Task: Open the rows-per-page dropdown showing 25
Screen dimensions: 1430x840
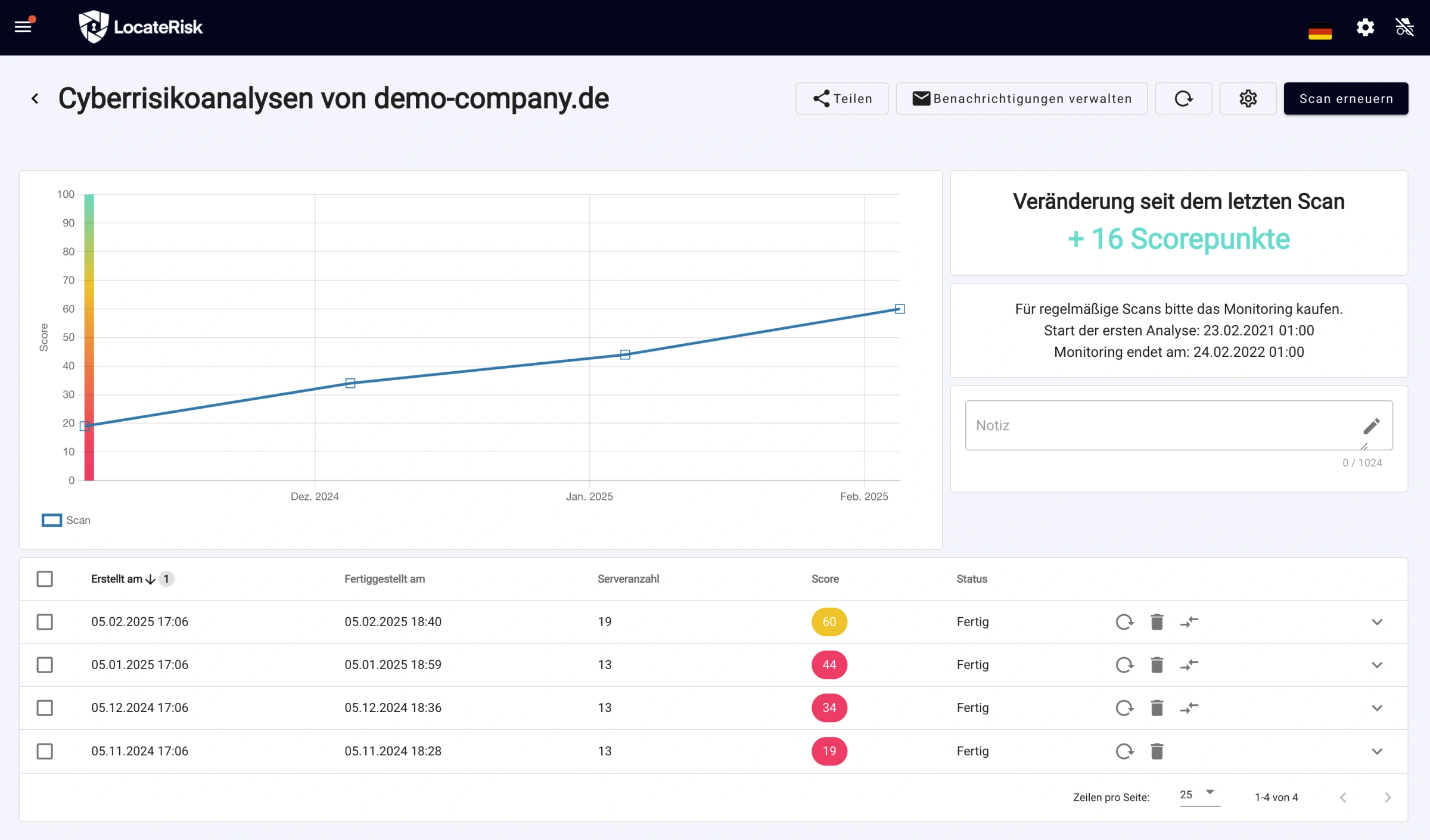Action: (x=1199, y=795)
